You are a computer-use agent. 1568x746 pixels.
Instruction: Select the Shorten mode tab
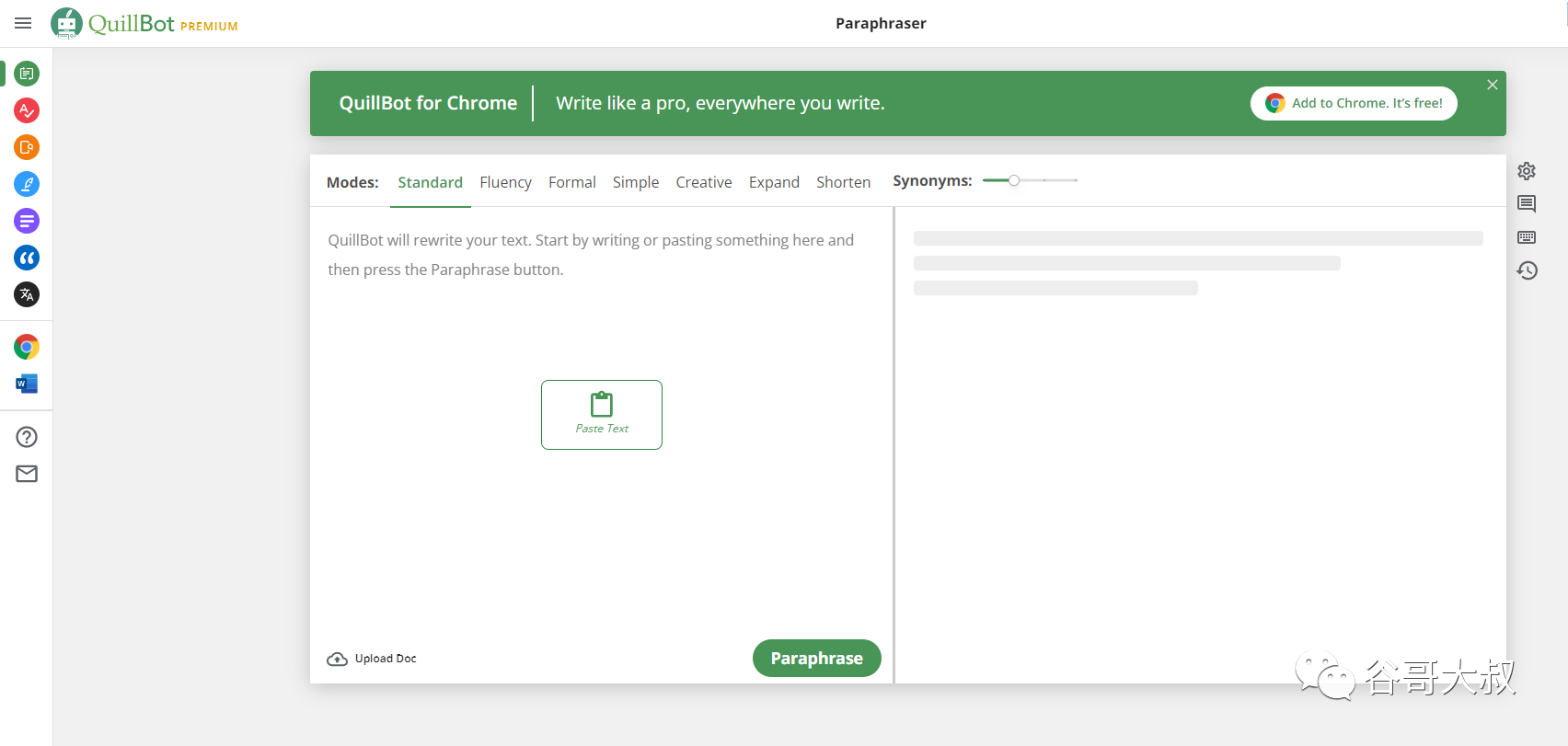(843, 182)
